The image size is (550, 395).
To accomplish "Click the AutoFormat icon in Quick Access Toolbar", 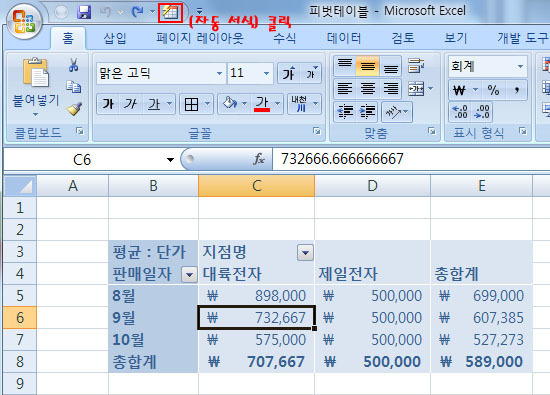I will [x=170, y=13].
